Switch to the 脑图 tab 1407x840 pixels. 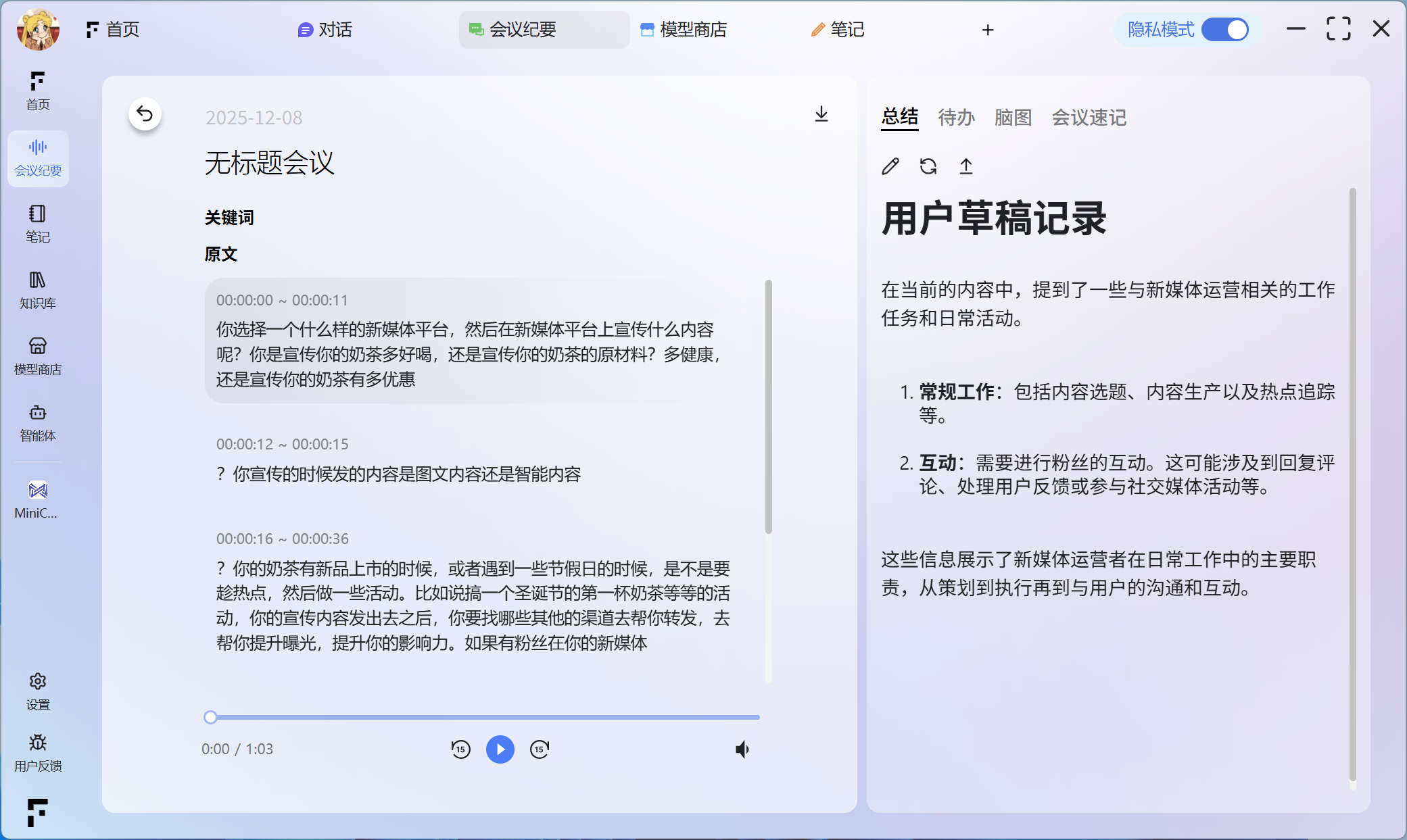(1013, 118)
